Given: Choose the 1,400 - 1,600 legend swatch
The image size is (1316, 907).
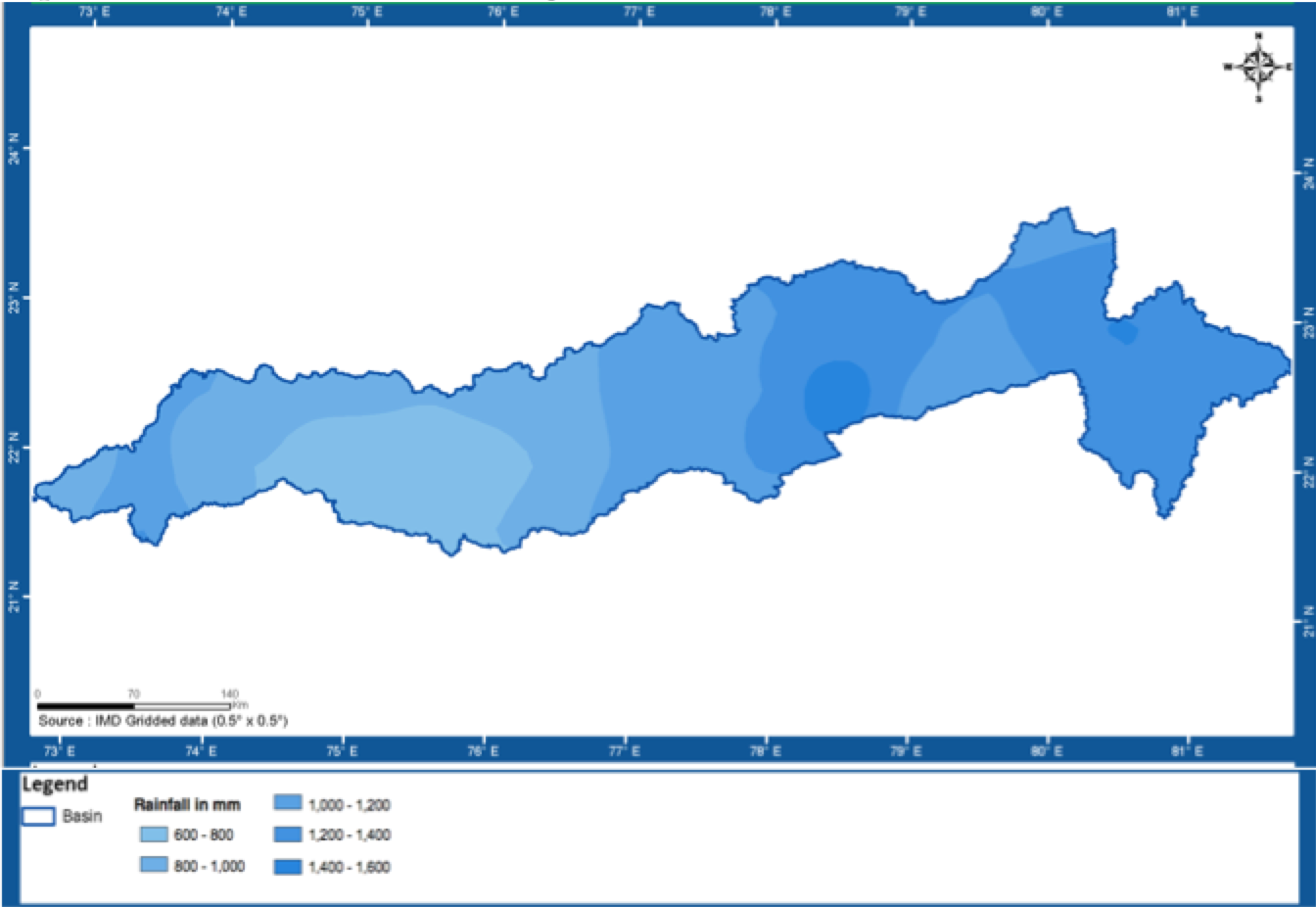Looking at the screenshot, I should click(x=287, y=866).
